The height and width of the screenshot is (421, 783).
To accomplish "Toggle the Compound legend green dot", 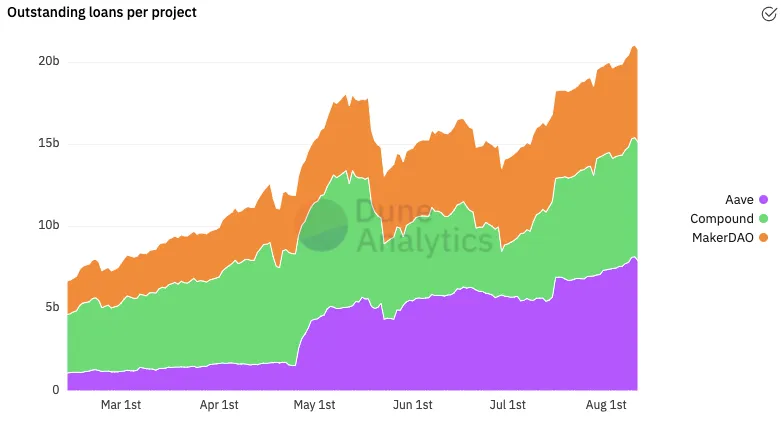I will point(763,219).
